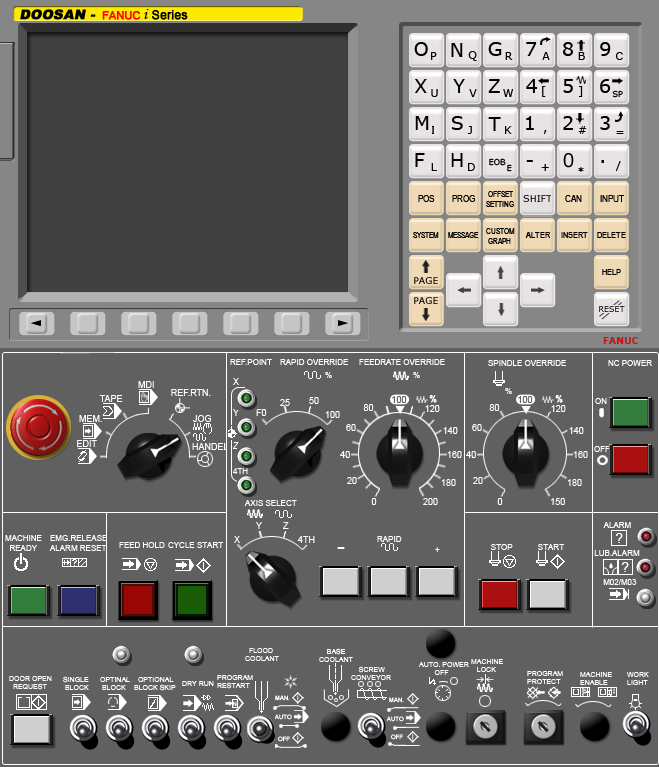Flip the SINGLE BLOCK toggle switch

[83, 730]
